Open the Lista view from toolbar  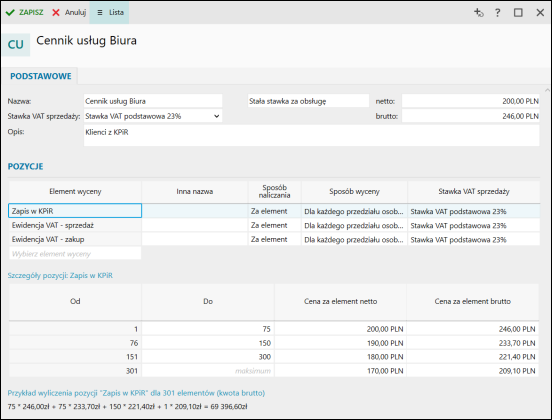pos(109,12)
